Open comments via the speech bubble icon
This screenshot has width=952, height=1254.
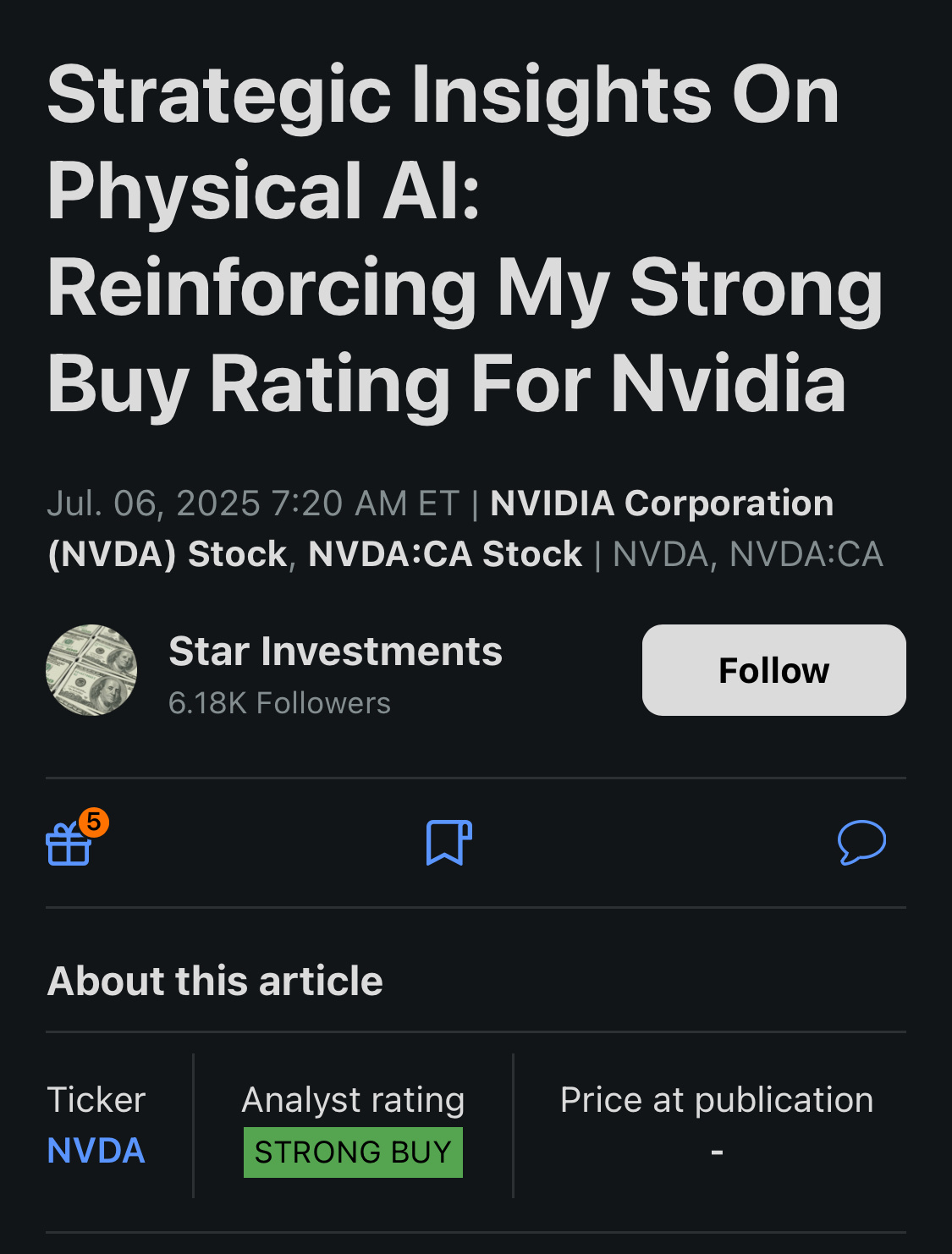point(861,843)
